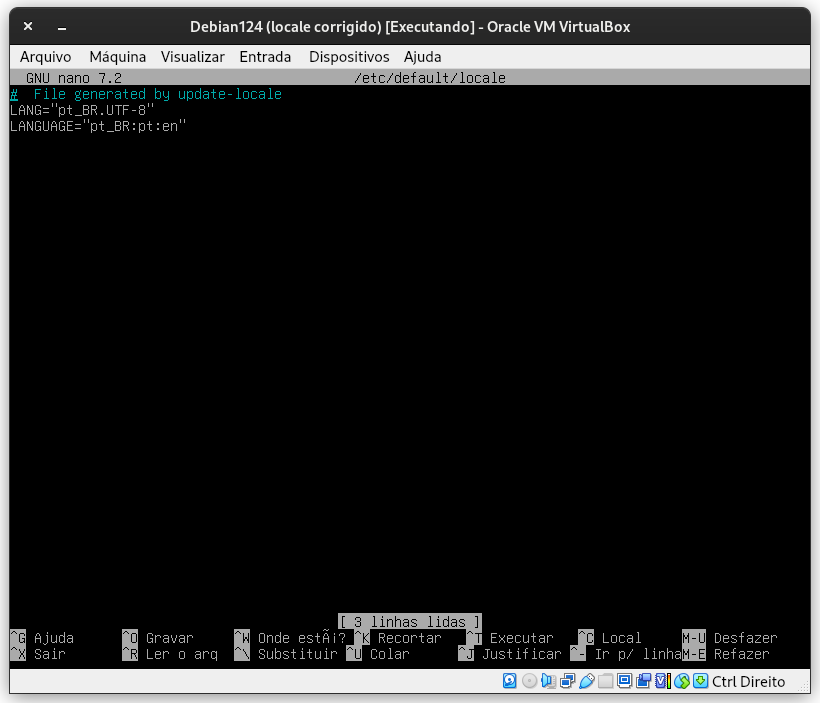
Task: Open the USB devices status icon
Action: click(587, 681)
